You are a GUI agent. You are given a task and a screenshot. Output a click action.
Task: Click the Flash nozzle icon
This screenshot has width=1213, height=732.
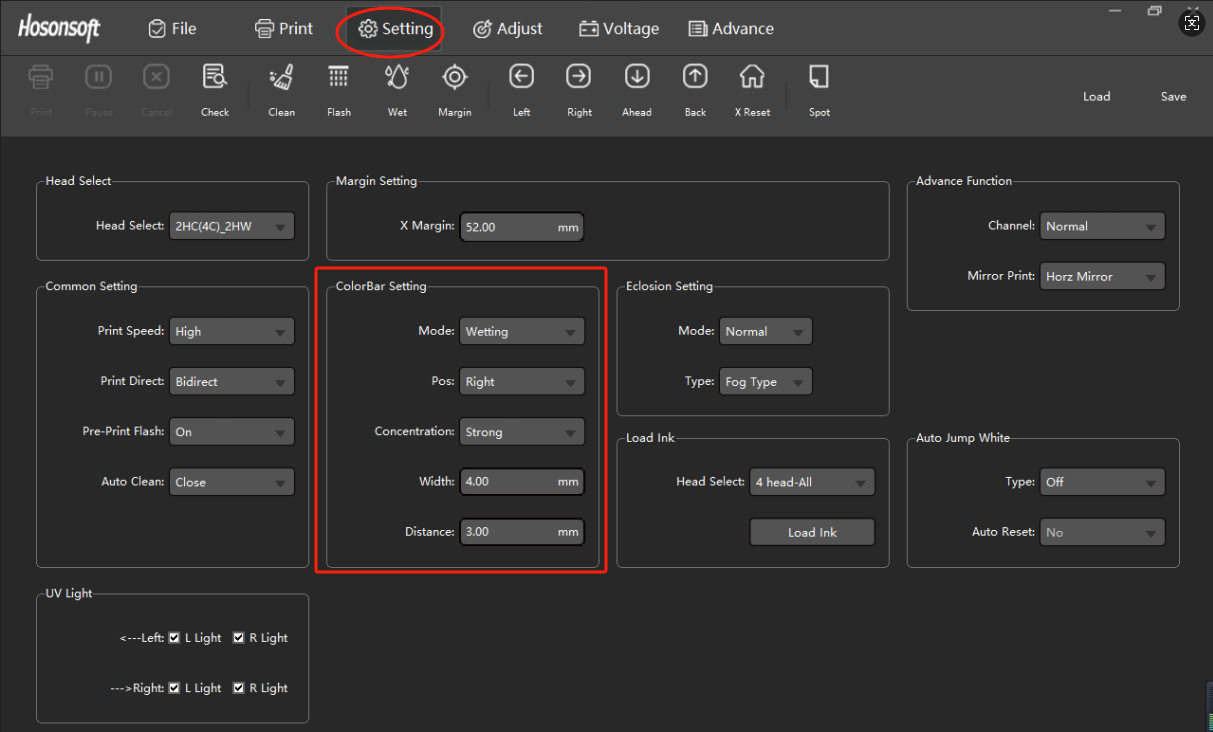(339, 78)
